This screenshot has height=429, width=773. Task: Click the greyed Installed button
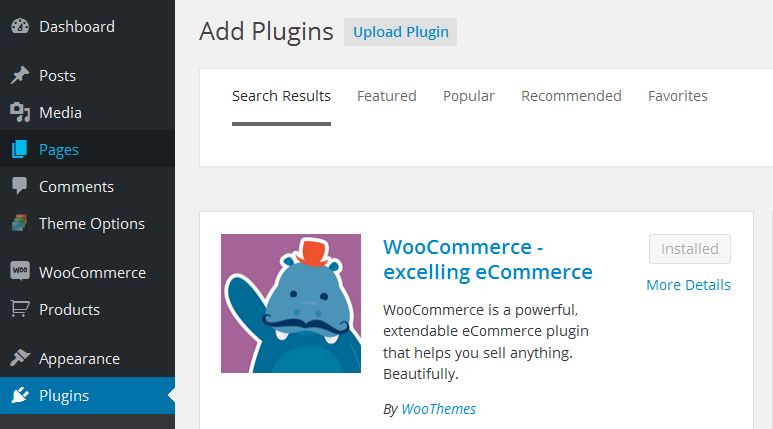click(x=689, y=249)
